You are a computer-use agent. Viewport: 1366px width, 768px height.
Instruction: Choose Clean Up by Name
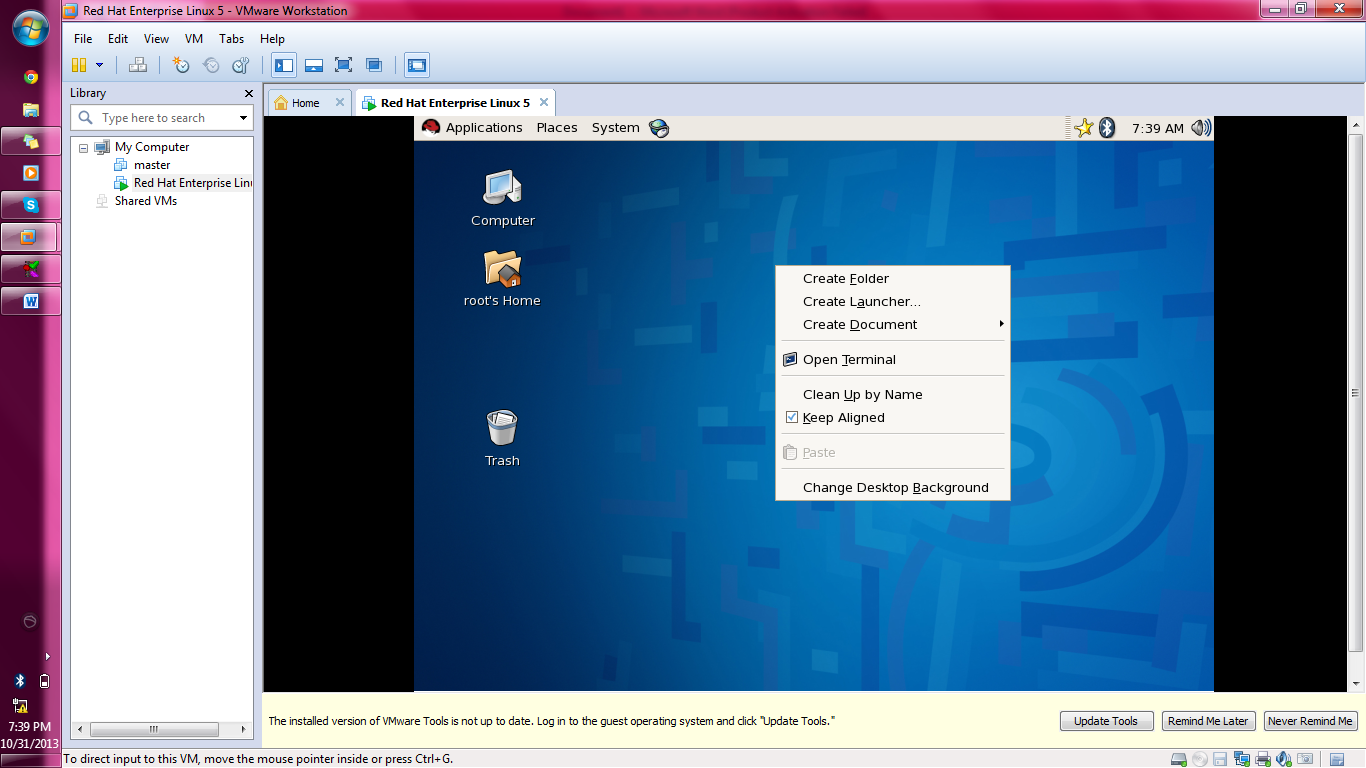[x=893, y=395]
